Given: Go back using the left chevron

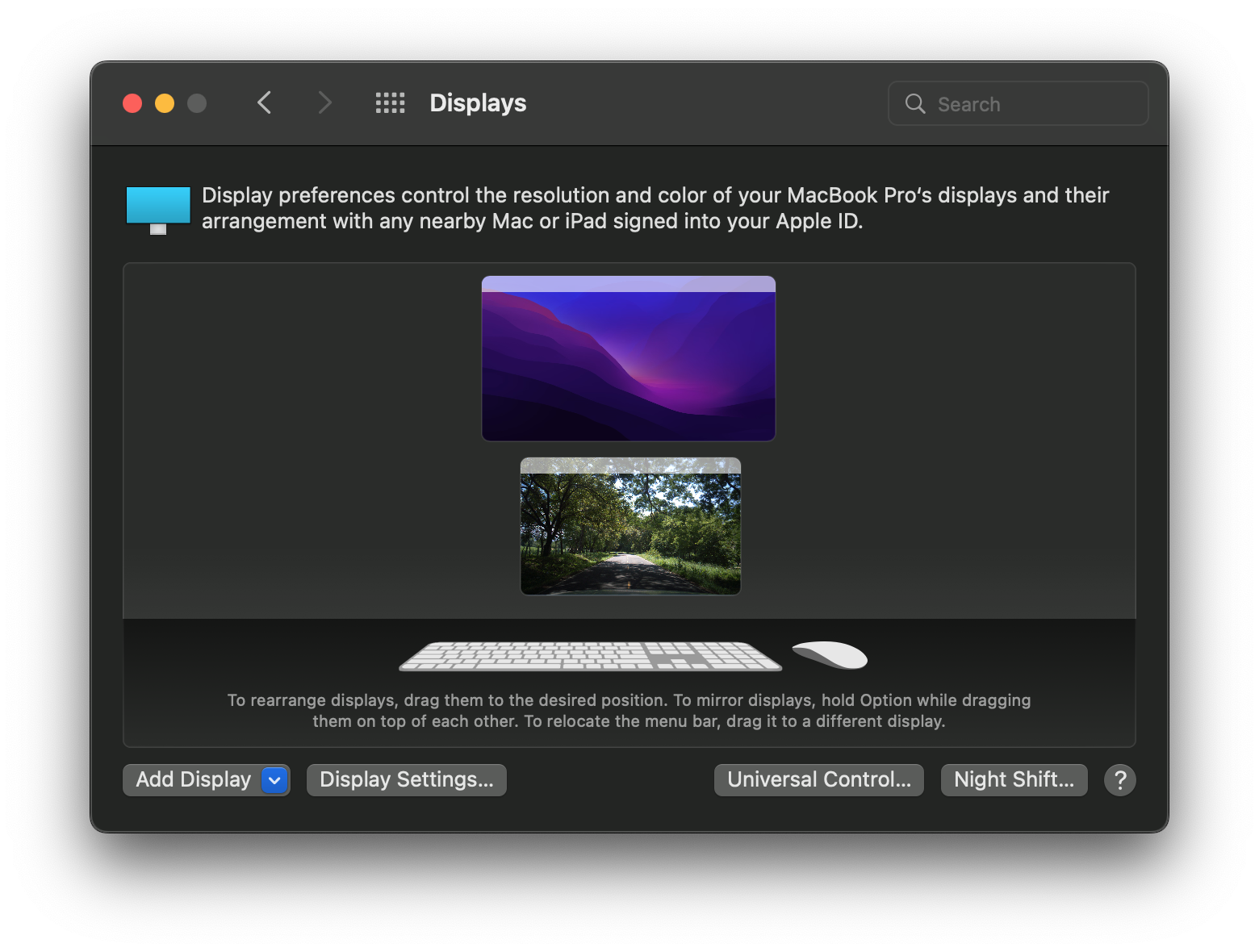Looking at the screenshot, I should [264, 103].
